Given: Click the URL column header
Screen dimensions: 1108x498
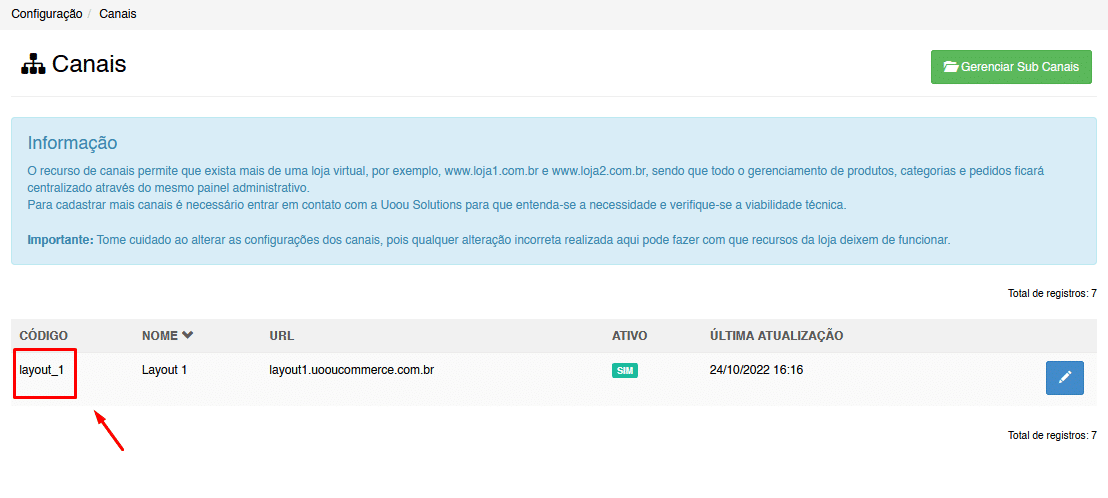Looking at the screenshot, I should click(281, 336).
